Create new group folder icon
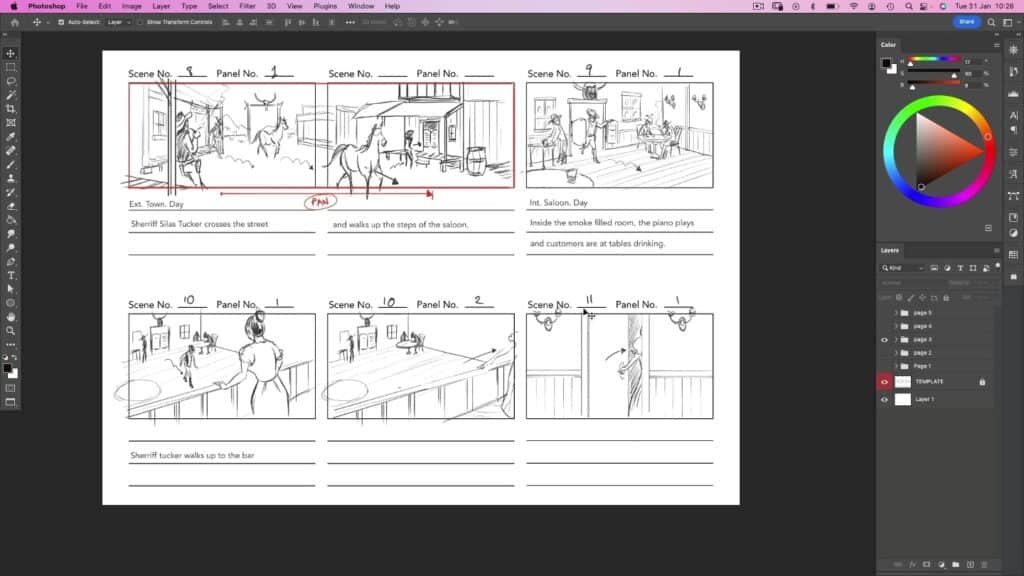The height and width of the screenshot is (576, 1024). [x=955, y=564]
